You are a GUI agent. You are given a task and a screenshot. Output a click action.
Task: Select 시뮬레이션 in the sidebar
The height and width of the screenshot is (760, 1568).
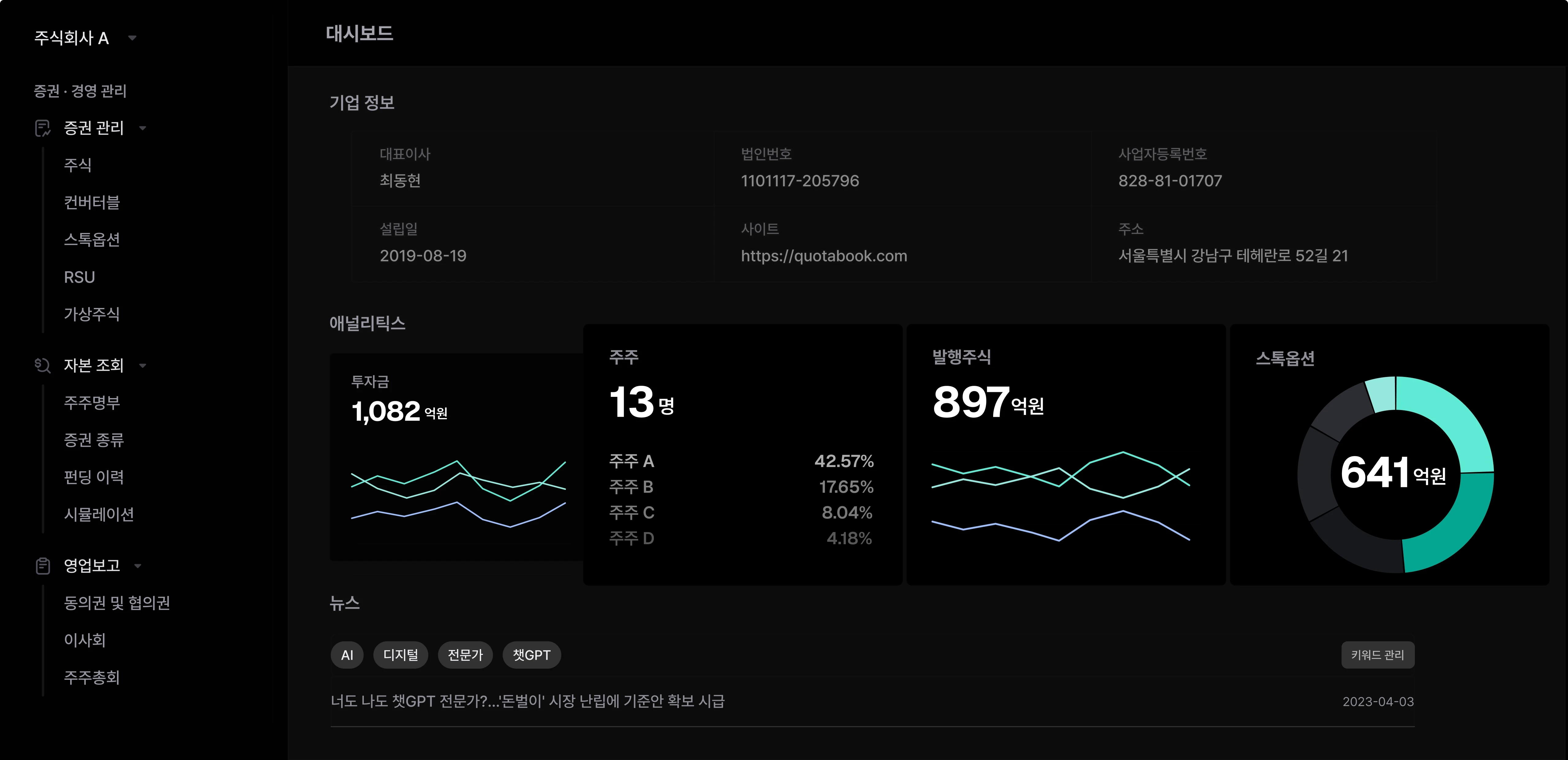99,515
